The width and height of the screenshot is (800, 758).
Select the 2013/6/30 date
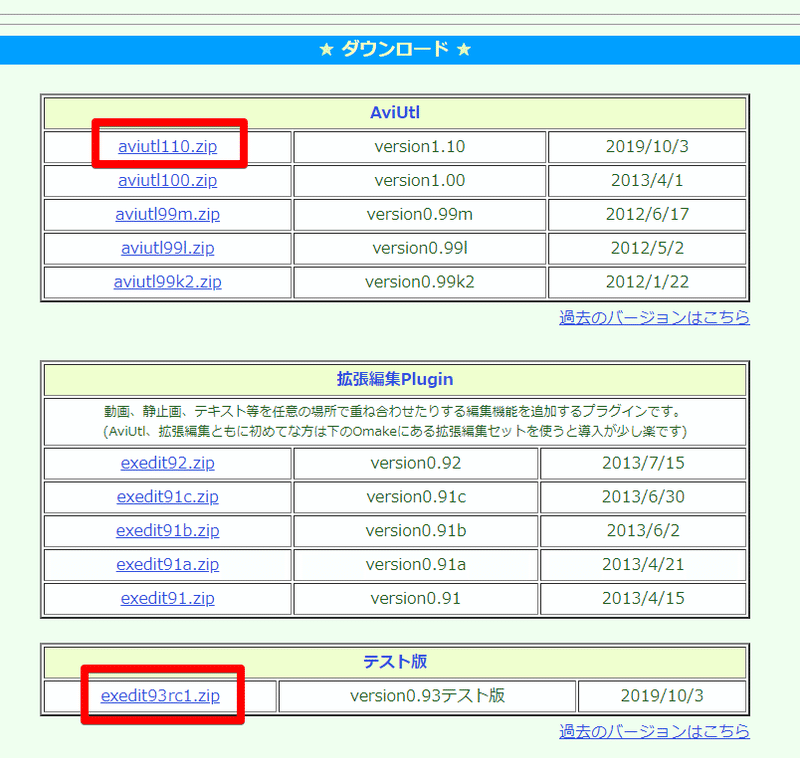coord(643,497)
